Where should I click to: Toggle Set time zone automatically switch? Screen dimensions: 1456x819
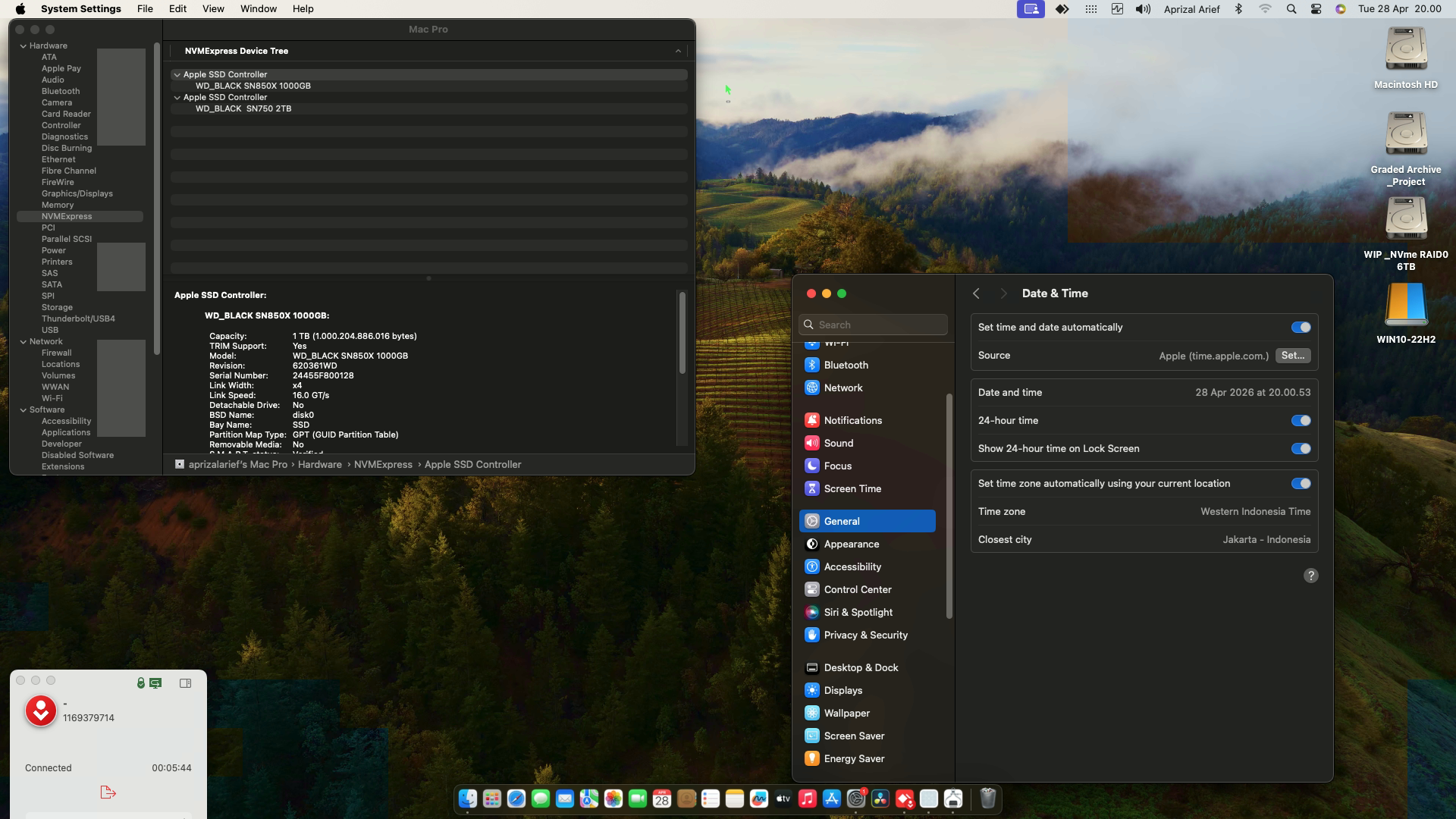[1301, 484]
